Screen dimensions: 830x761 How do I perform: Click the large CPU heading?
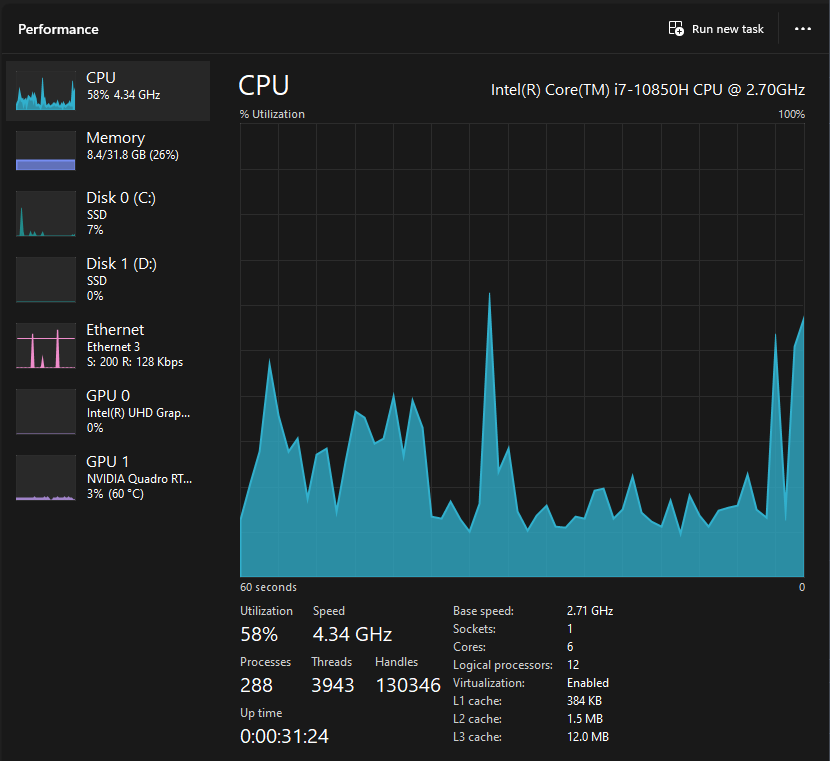point(265,86)
